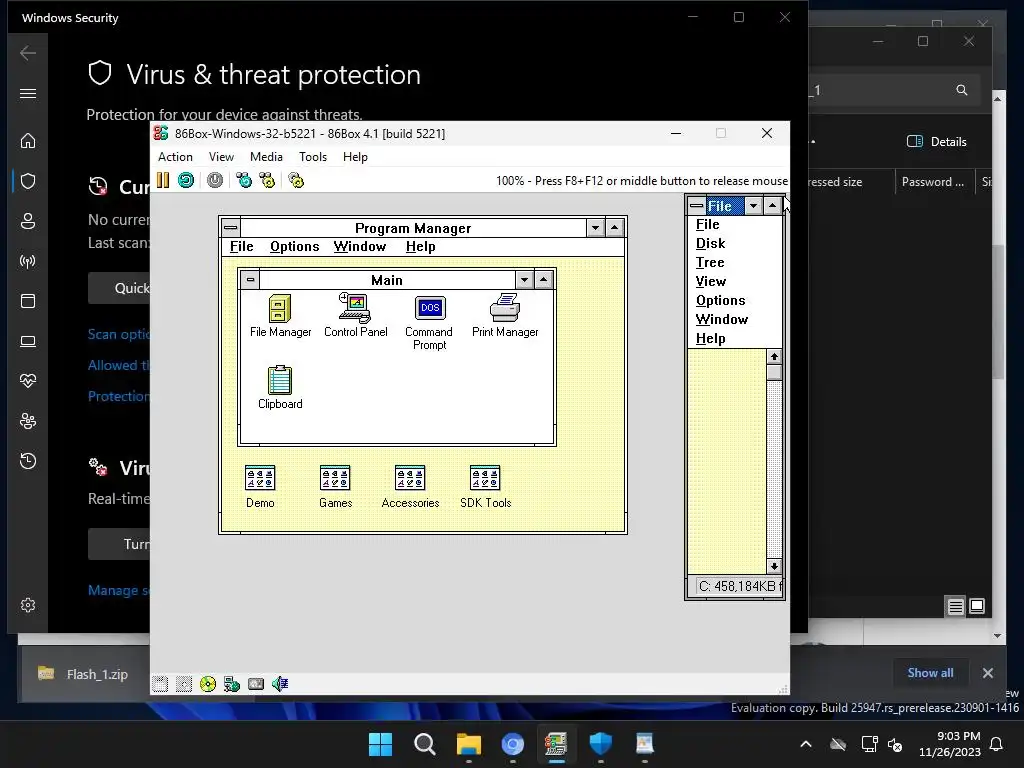This screenshot has height=768, width=1024.
Task: Open Account protection person icon in sidebar
Action: [x=28, y=221]
